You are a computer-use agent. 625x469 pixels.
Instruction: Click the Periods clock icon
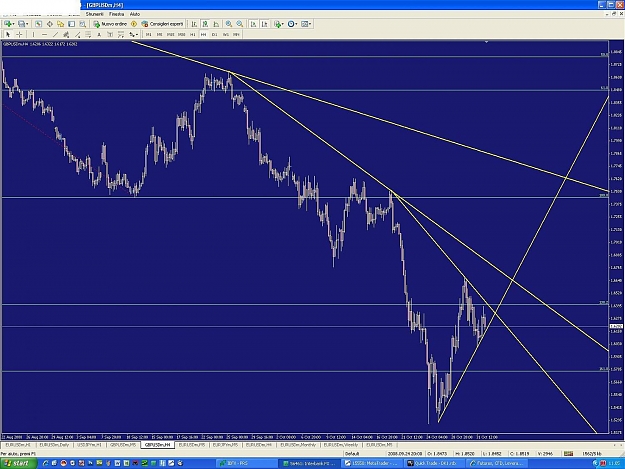coord(291,24)
